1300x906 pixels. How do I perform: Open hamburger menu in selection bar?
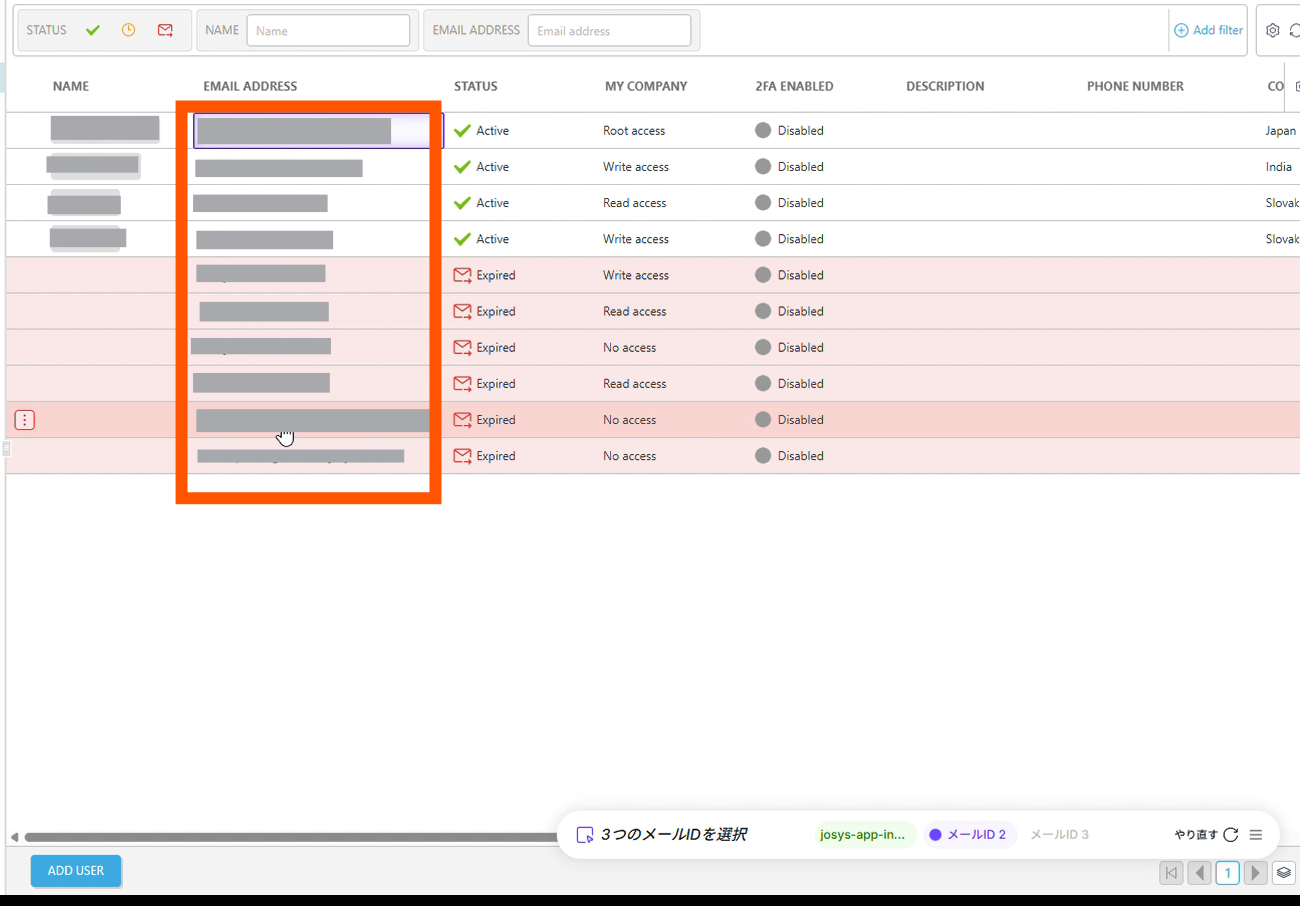point(1256,835)
